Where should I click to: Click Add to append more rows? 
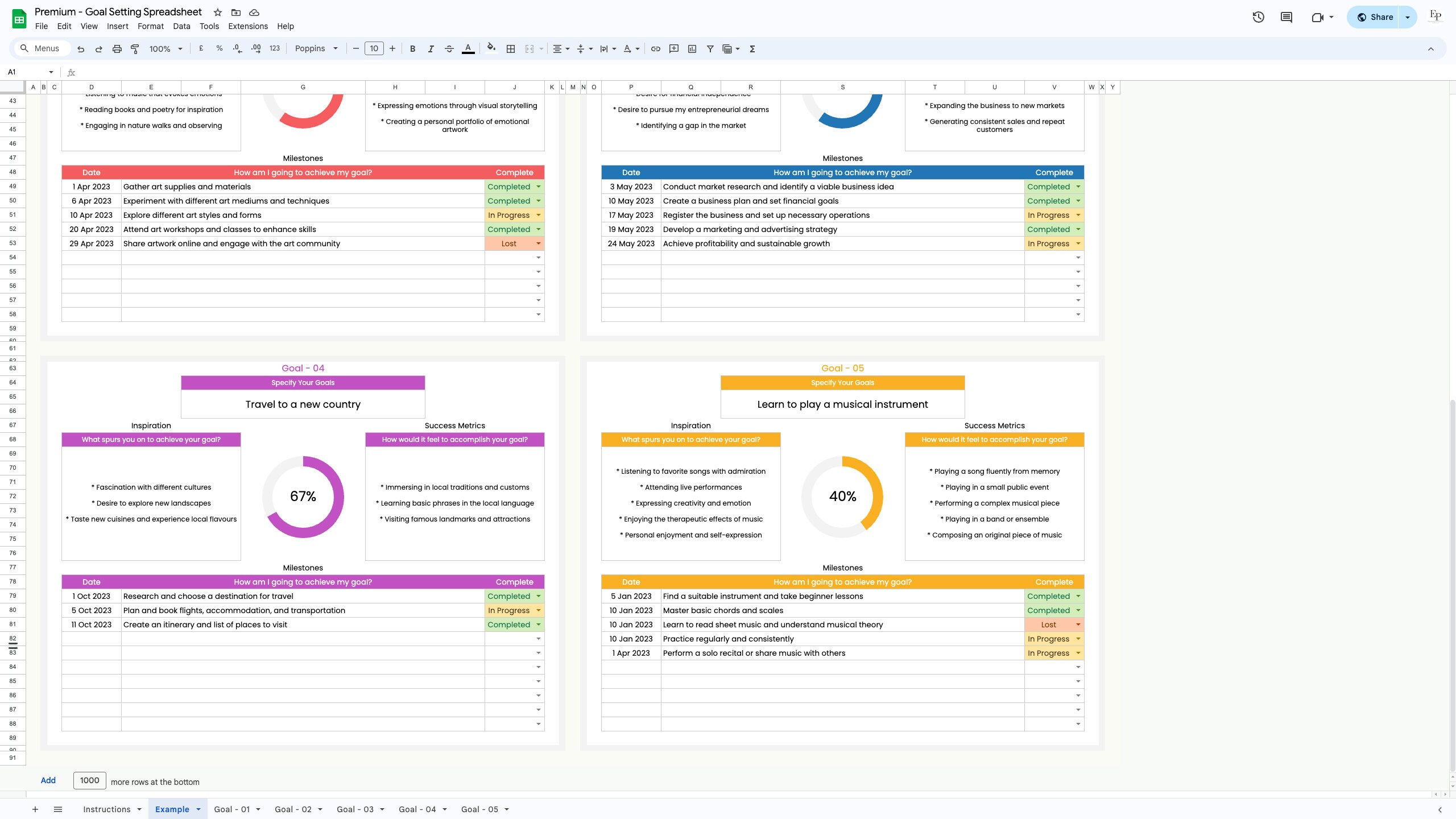tap(48, 780)
